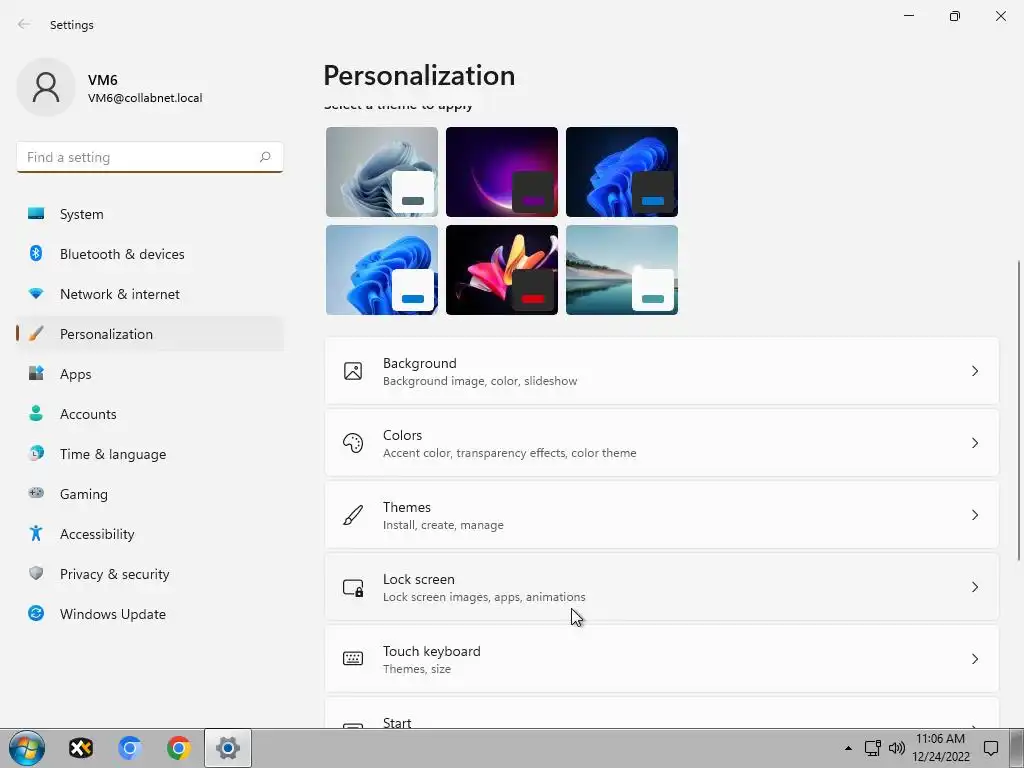The height and width of the screenshot is (768, 1024).
Task: Click the Network & internet wifi icon
Action: click(36, 294)
